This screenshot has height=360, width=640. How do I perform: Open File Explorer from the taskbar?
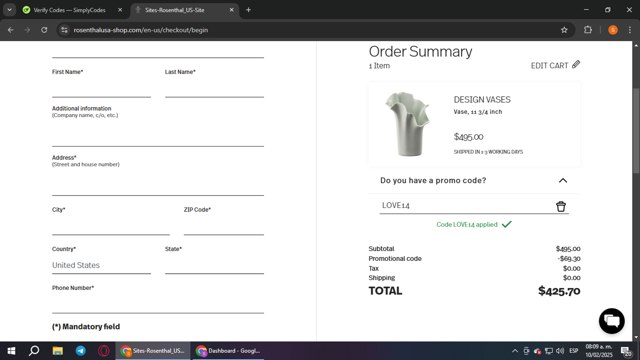click(x=58, y=351)
